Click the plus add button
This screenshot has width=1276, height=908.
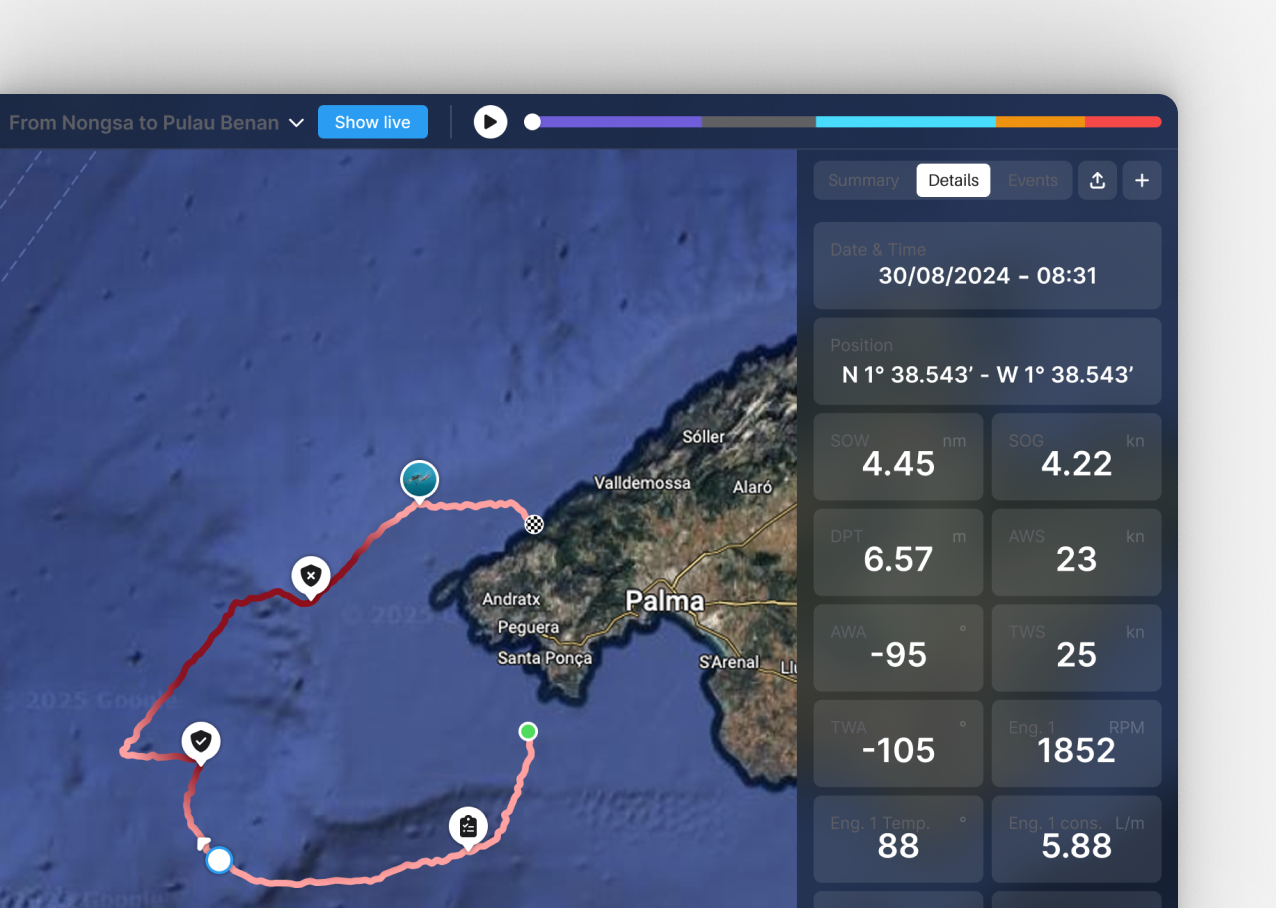tap(1142, 180)
